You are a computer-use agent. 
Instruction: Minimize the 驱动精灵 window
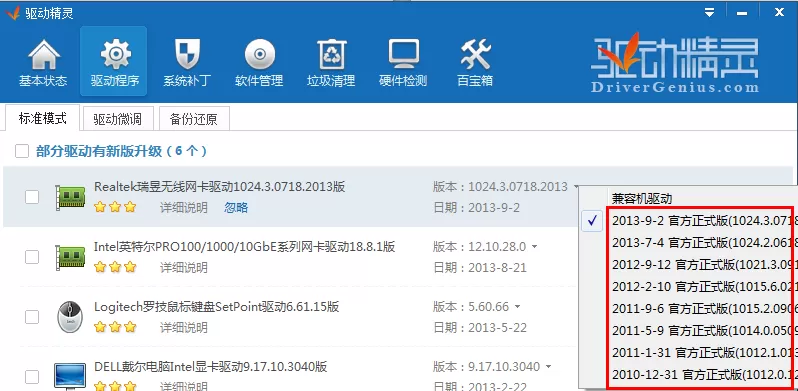pyautogui.click(x=742, y=13)
